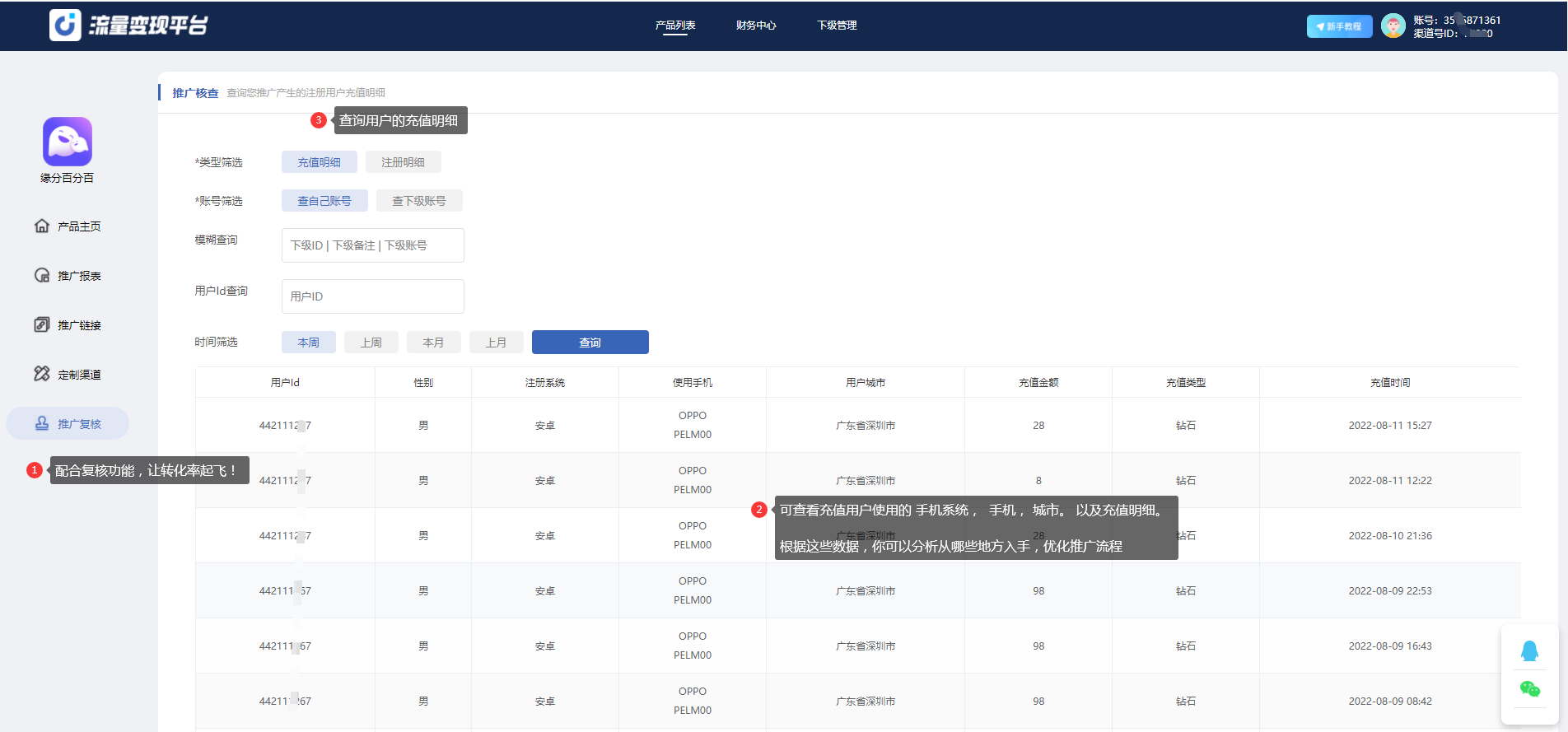Select 注册明细 type filter
This screenshot has height=732, width=1568.
(404, 162)
